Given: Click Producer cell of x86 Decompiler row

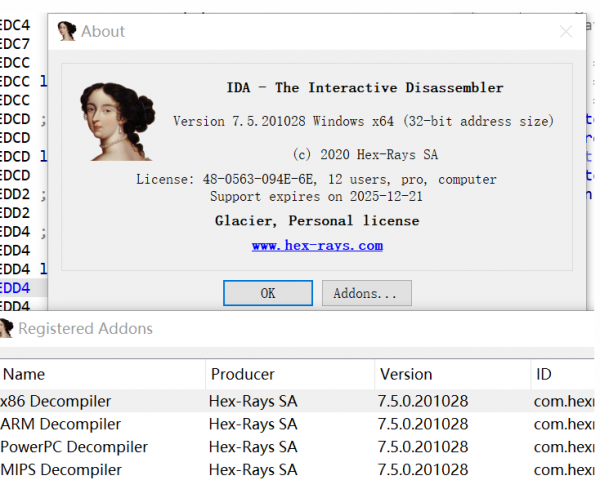Looking at the screenshot, I should [x=253, y=401].
